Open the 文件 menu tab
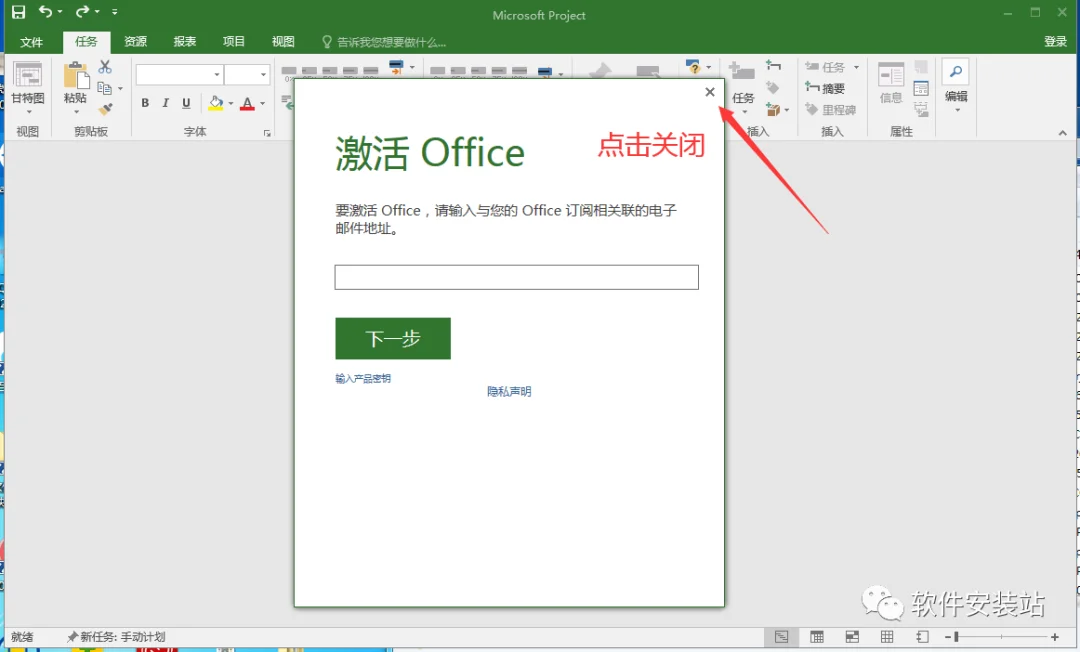 pos(32,42)
